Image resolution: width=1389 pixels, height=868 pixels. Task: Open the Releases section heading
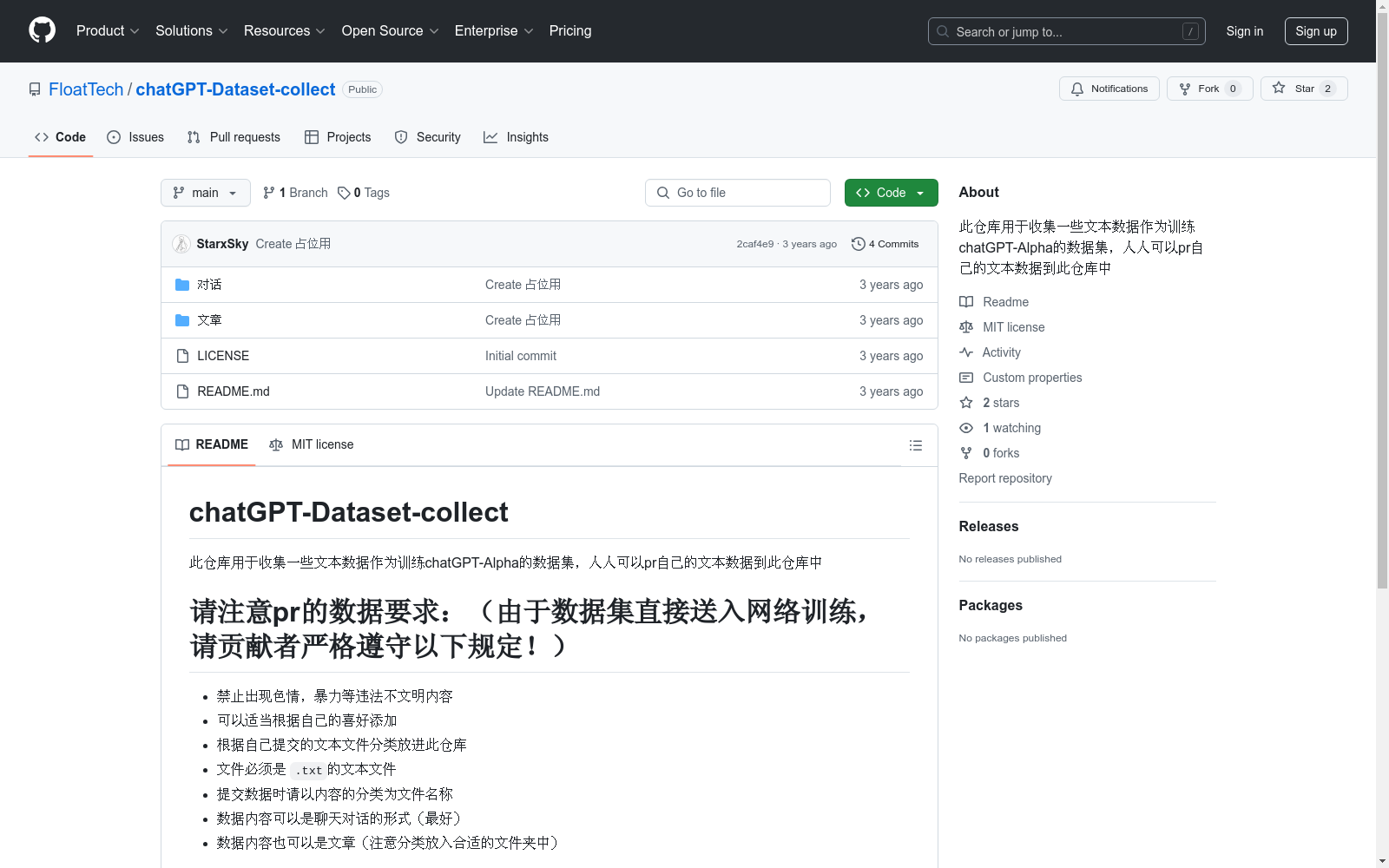989,526
